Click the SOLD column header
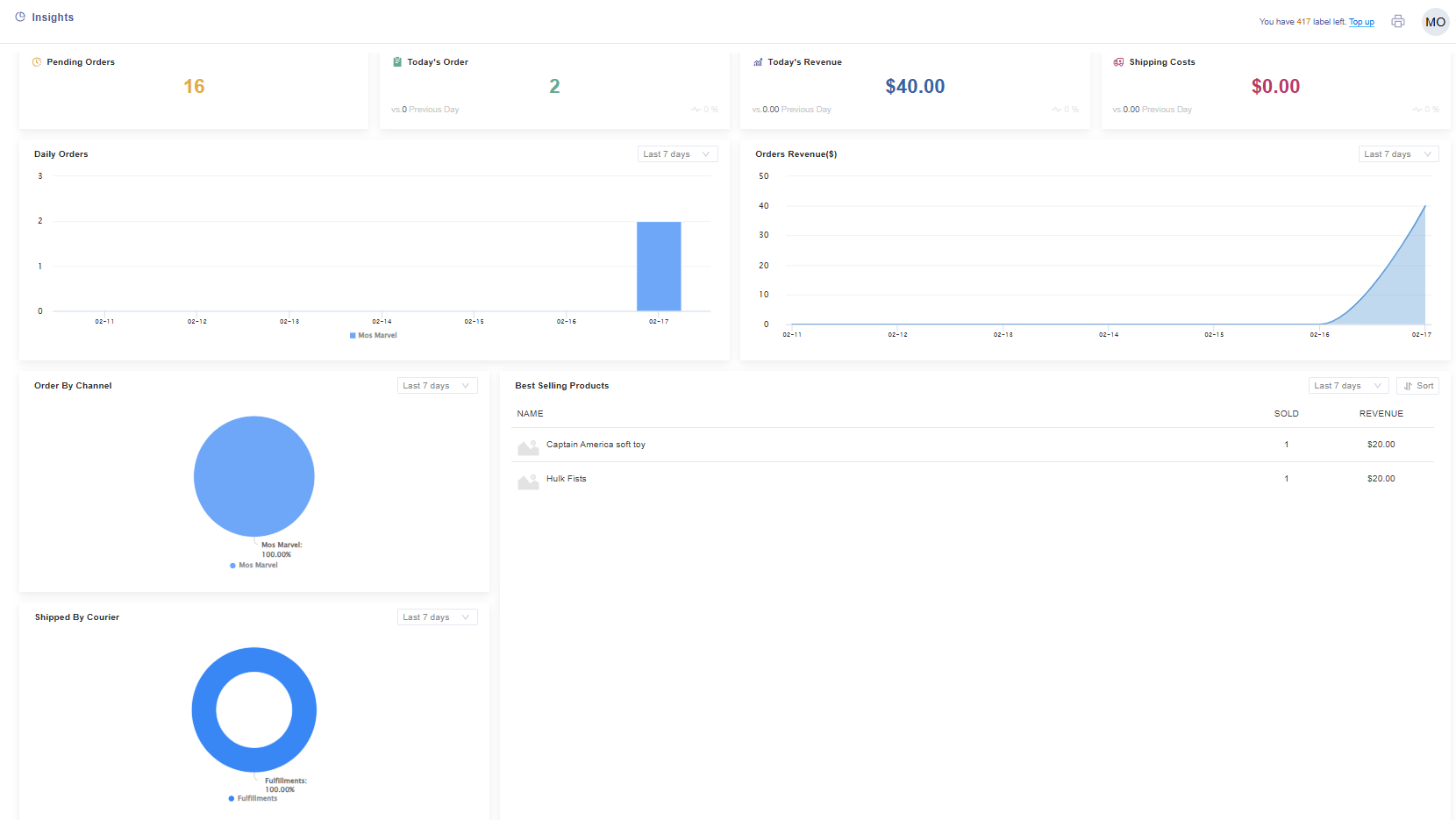 coord(1287,414)
